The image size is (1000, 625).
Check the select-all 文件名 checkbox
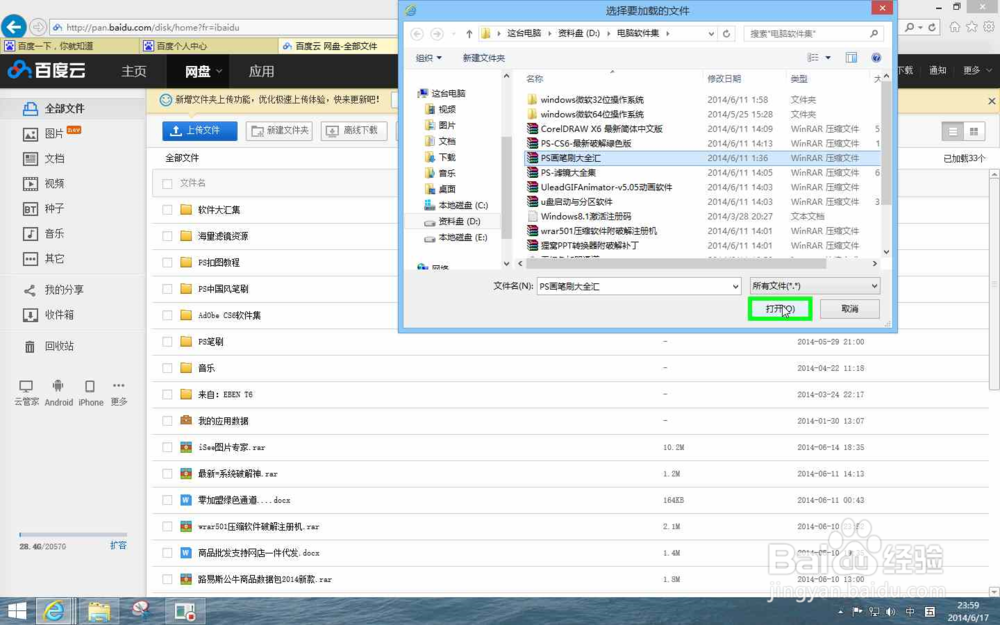167,184
